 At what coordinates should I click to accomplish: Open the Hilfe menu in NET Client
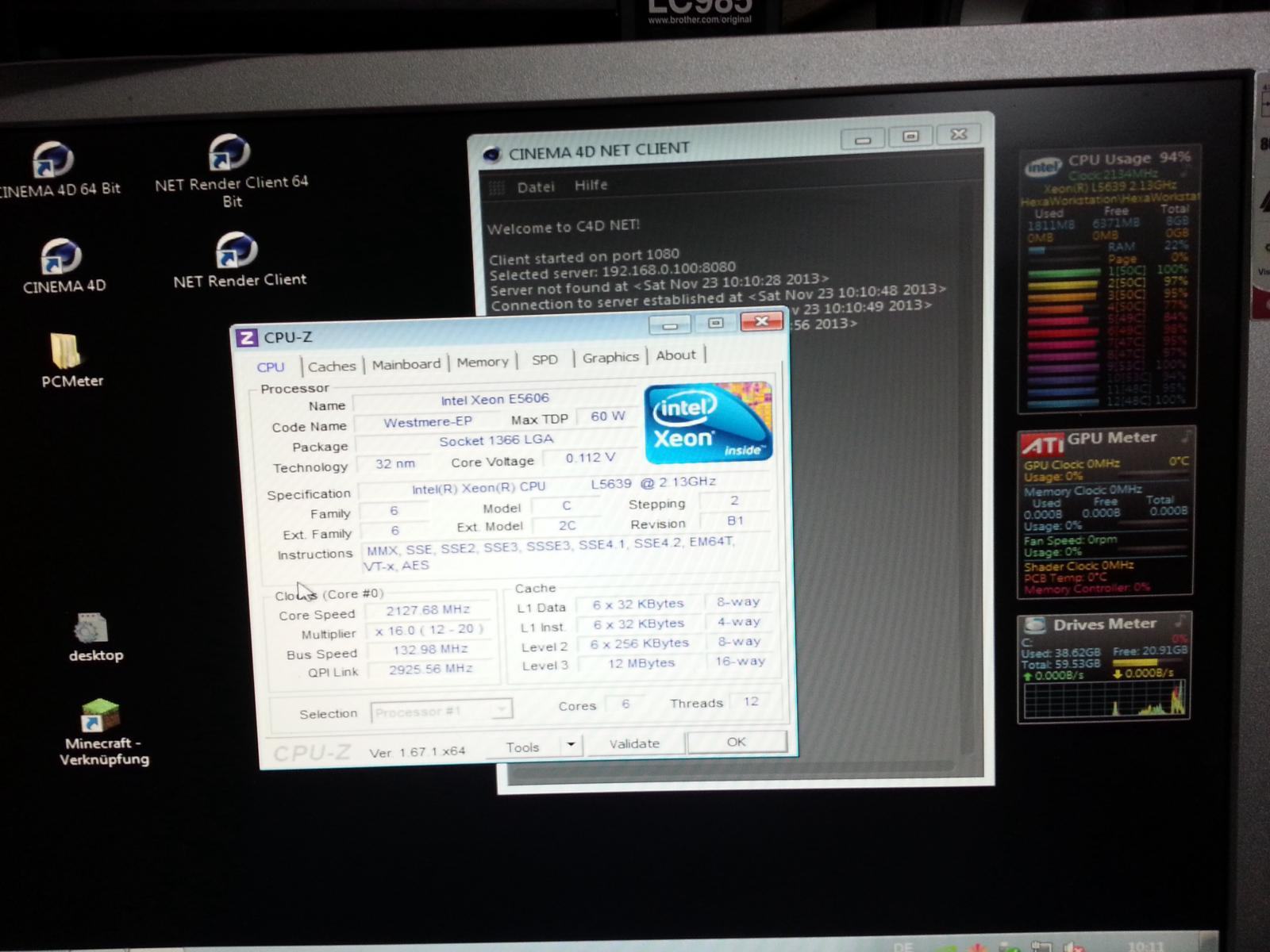(591, 185)
